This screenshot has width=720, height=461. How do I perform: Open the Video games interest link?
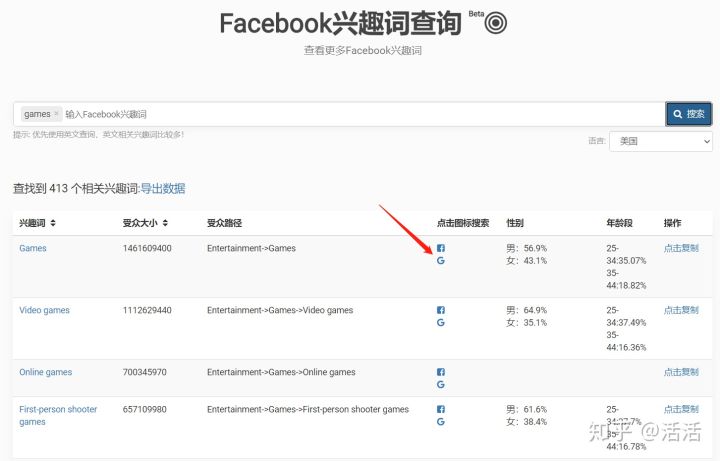tap(44, 310)
